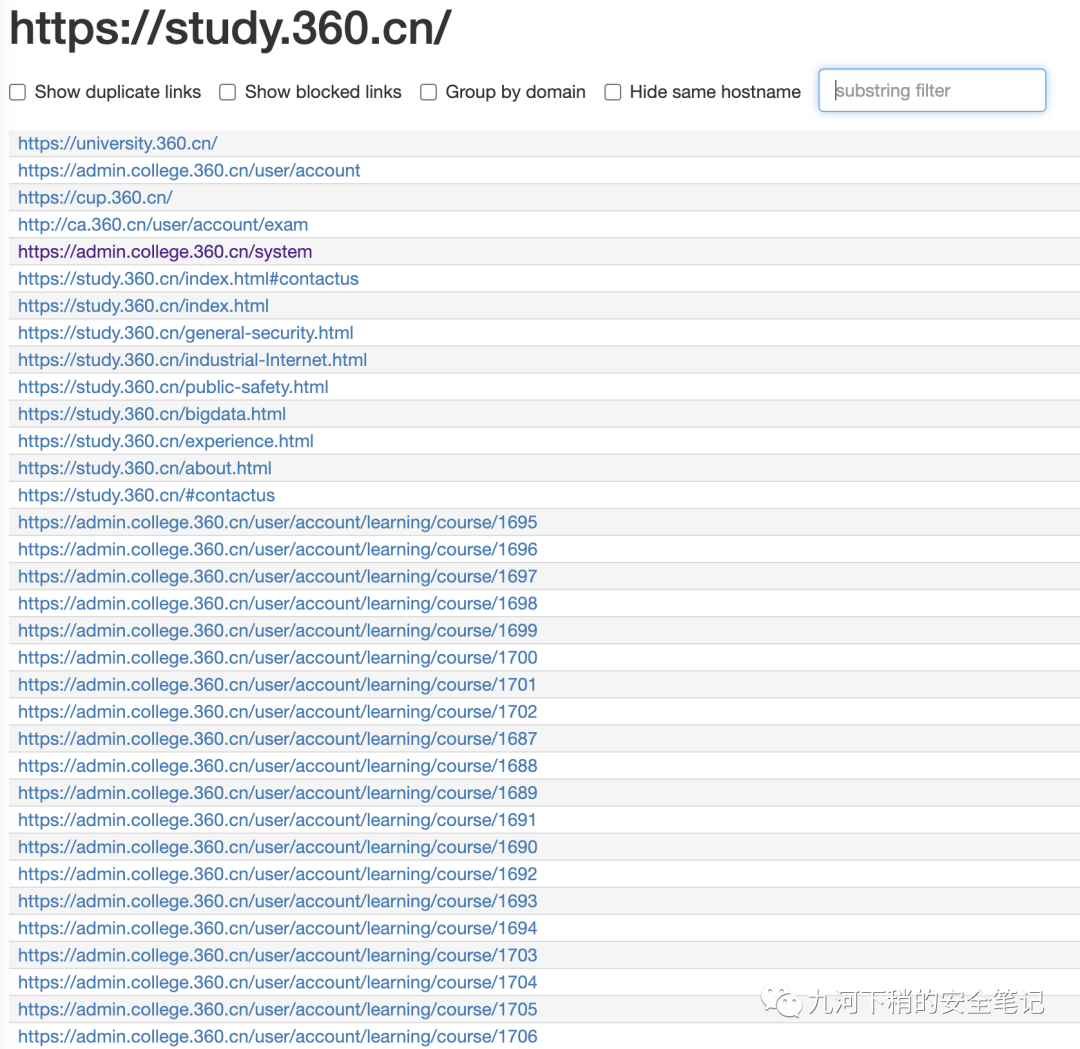This screenshot has width=1080, height=1049.
Task: Open study.360.cn/#contactus link
Action: [146, 495]
